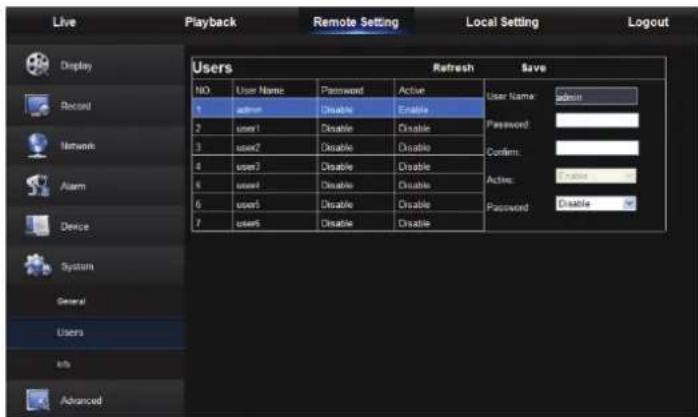698x417 pixels.
Task: Open the Live tab
Action: (x=64, y=22)
